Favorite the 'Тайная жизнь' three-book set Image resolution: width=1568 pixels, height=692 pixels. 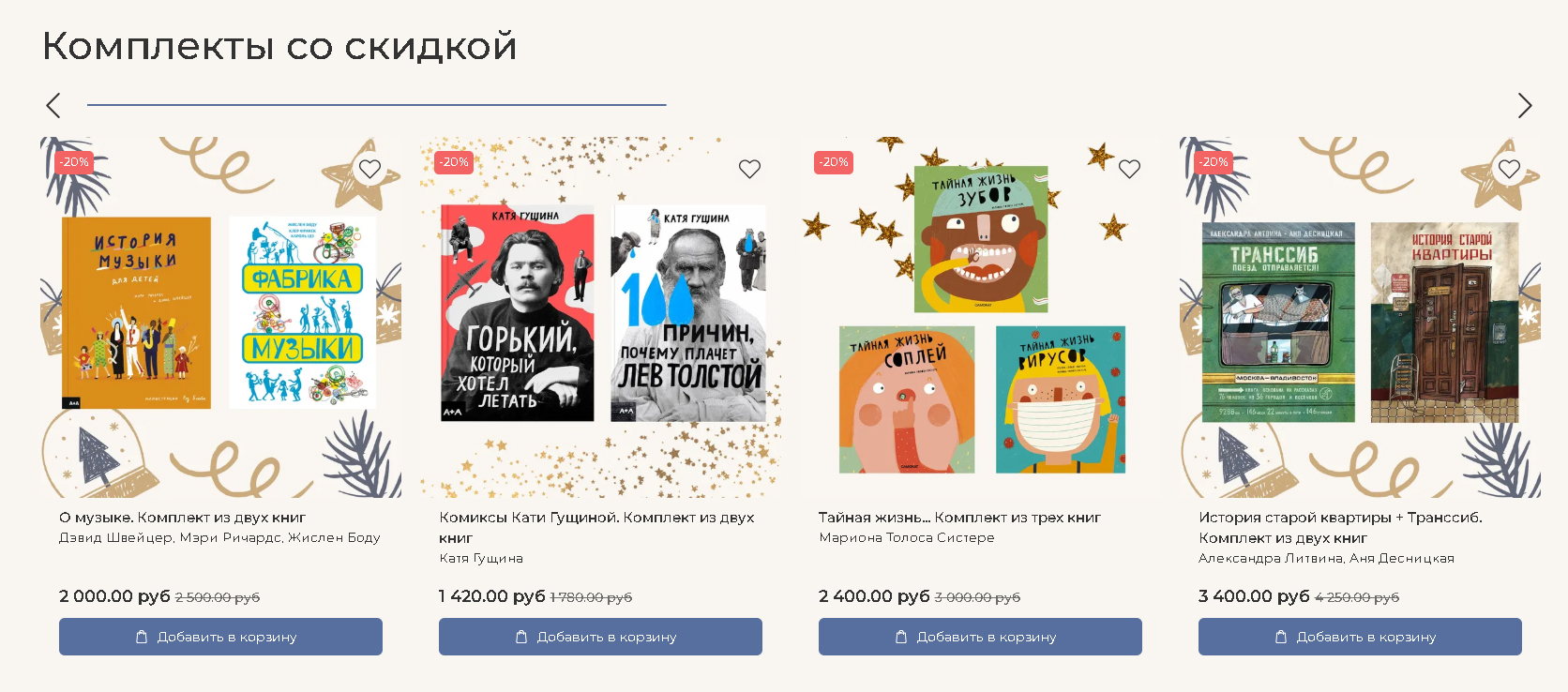click(x=1129, y=169)
